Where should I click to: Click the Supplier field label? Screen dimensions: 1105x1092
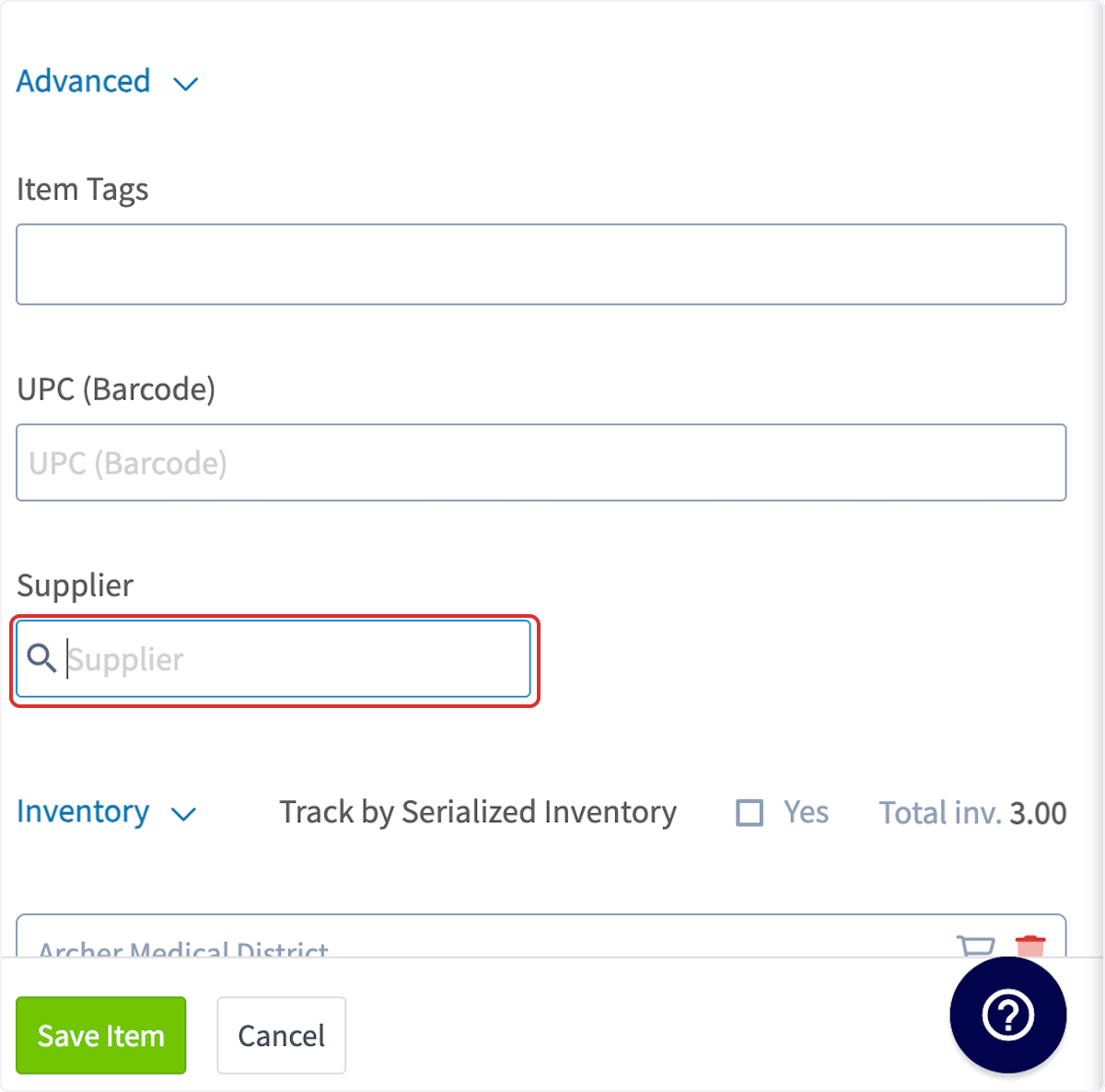coord(76,586)
